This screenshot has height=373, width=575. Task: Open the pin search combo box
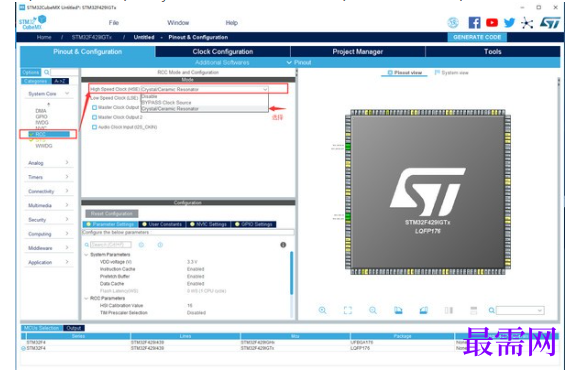(520, 311)
